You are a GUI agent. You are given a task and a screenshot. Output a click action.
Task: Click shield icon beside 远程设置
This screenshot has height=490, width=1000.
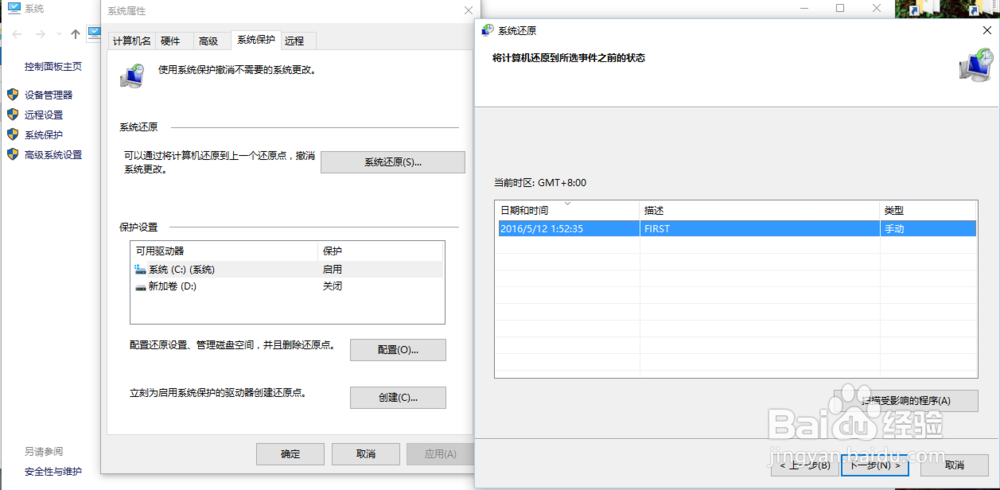click(x=13, y=114)
